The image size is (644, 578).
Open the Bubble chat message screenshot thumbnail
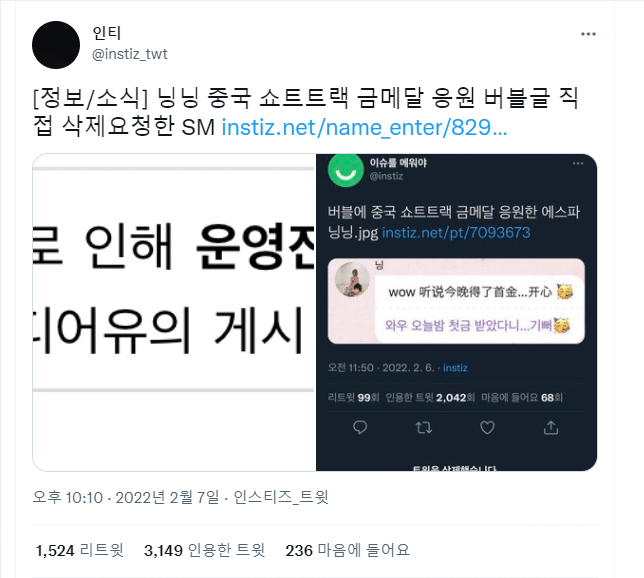coord(456,301)
